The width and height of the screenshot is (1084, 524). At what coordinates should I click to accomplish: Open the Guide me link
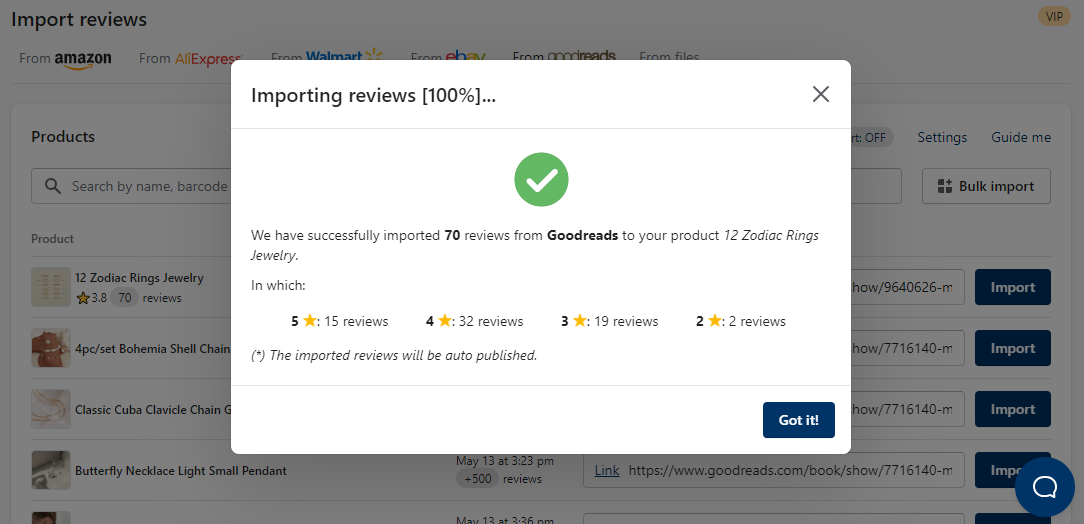(1021, 137)
